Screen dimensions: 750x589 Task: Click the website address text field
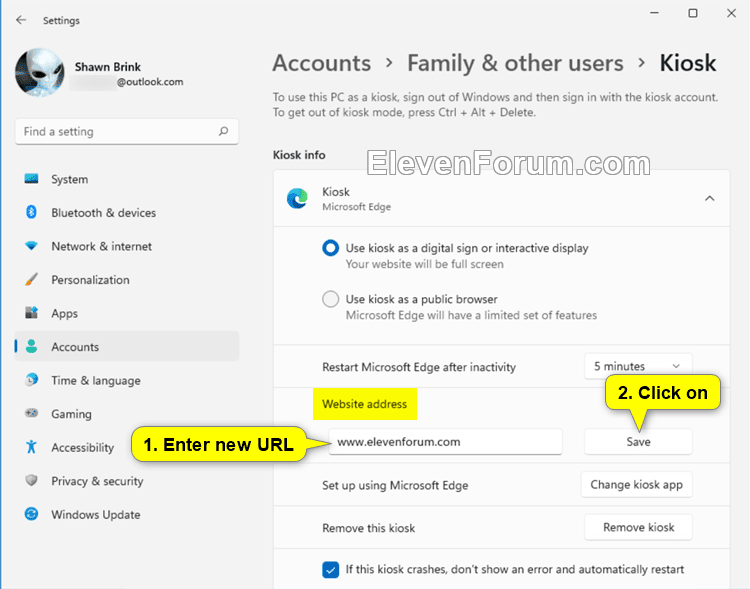coord(445,442)
